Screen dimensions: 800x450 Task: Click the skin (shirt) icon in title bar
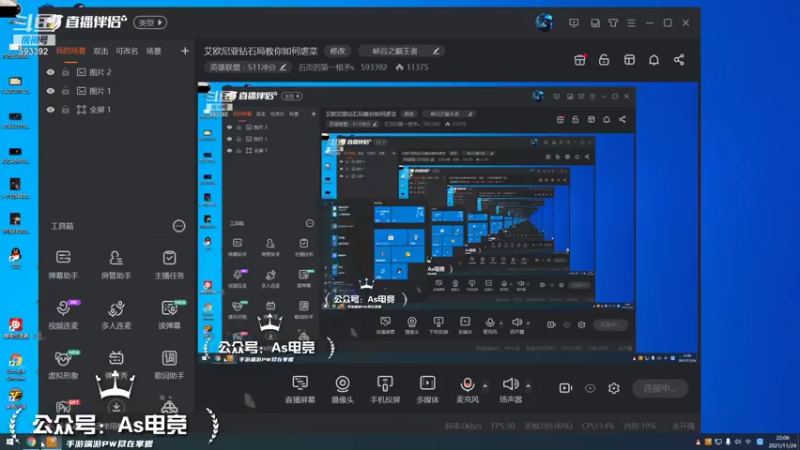613,23
